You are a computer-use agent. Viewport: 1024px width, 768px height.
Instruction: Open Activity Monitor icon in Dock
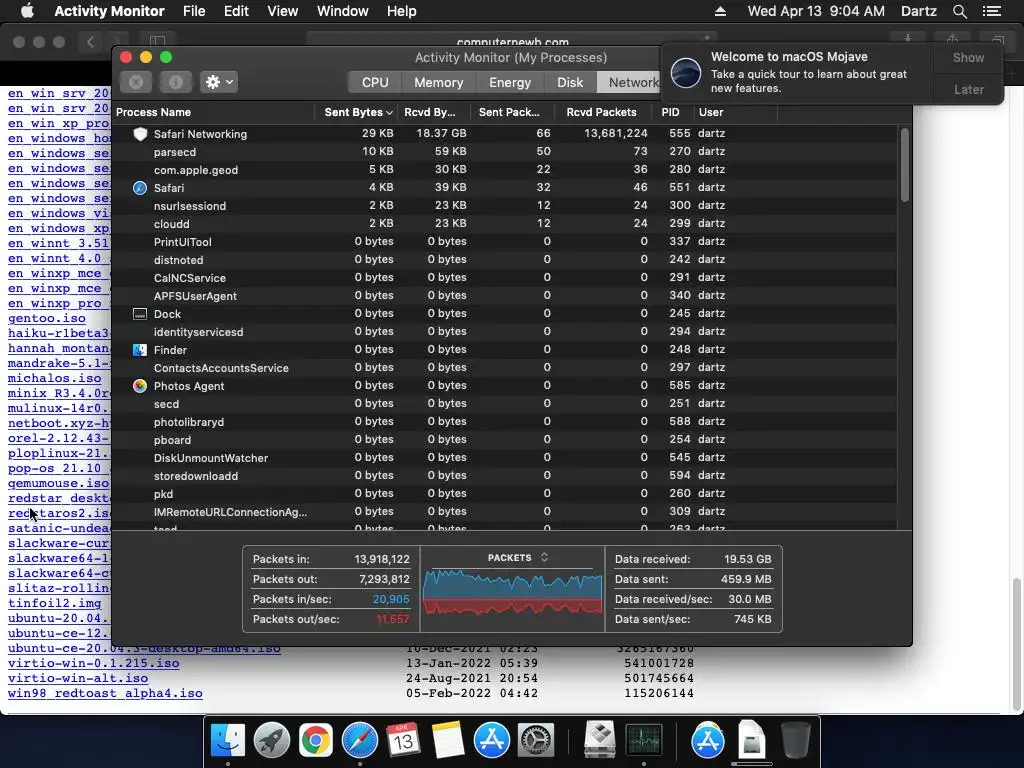643,741
